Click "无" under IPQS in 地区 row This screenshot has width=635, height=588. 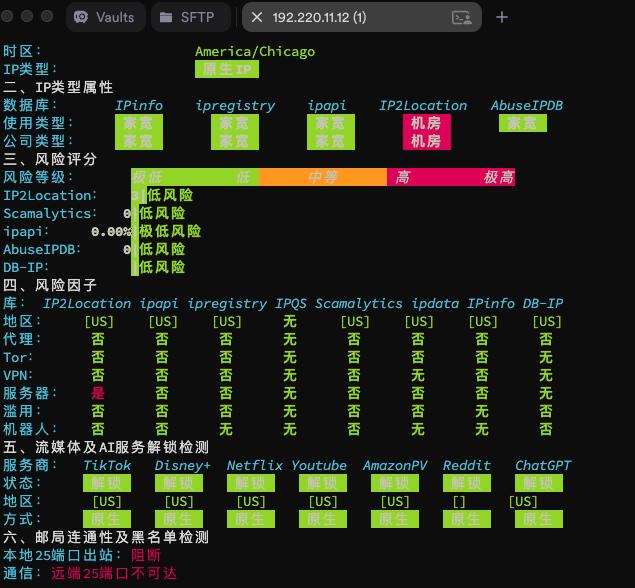pyautogui.click(x=290, y=322)
